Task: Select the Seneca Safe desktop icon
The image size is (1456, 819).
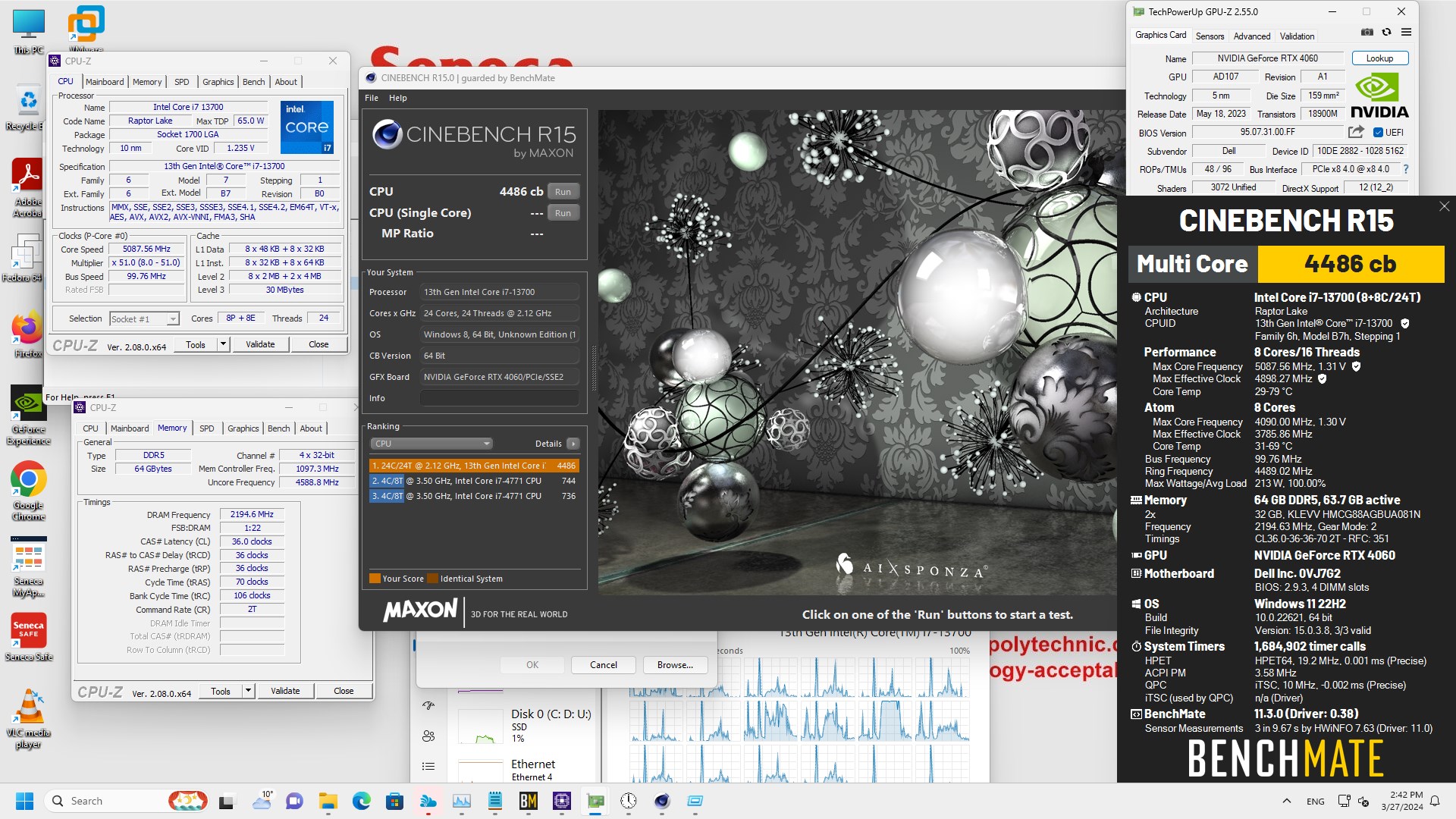Action: (29, 637)
